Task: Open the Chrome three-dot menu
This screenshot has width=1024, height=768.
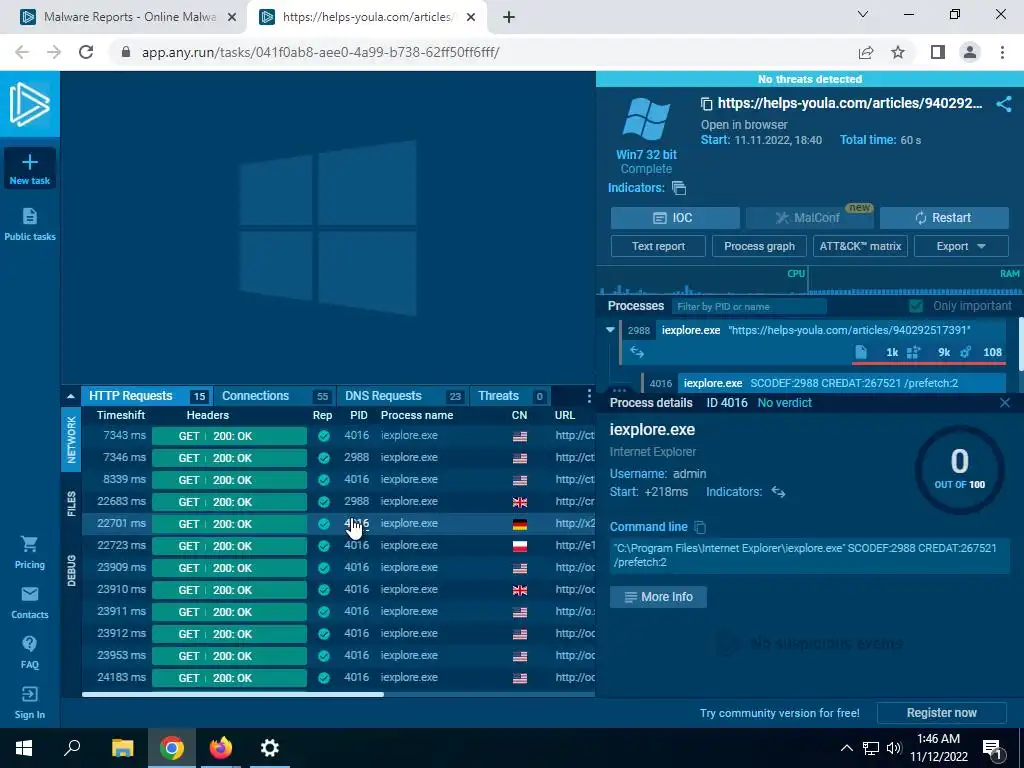Action: 1002,52
